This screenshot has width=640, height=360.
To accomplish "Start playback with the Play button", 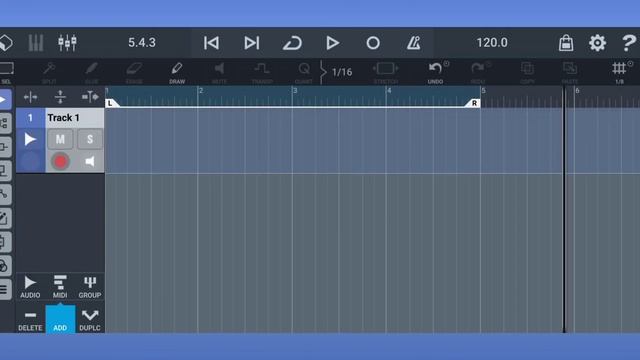I will click(333, 43).
